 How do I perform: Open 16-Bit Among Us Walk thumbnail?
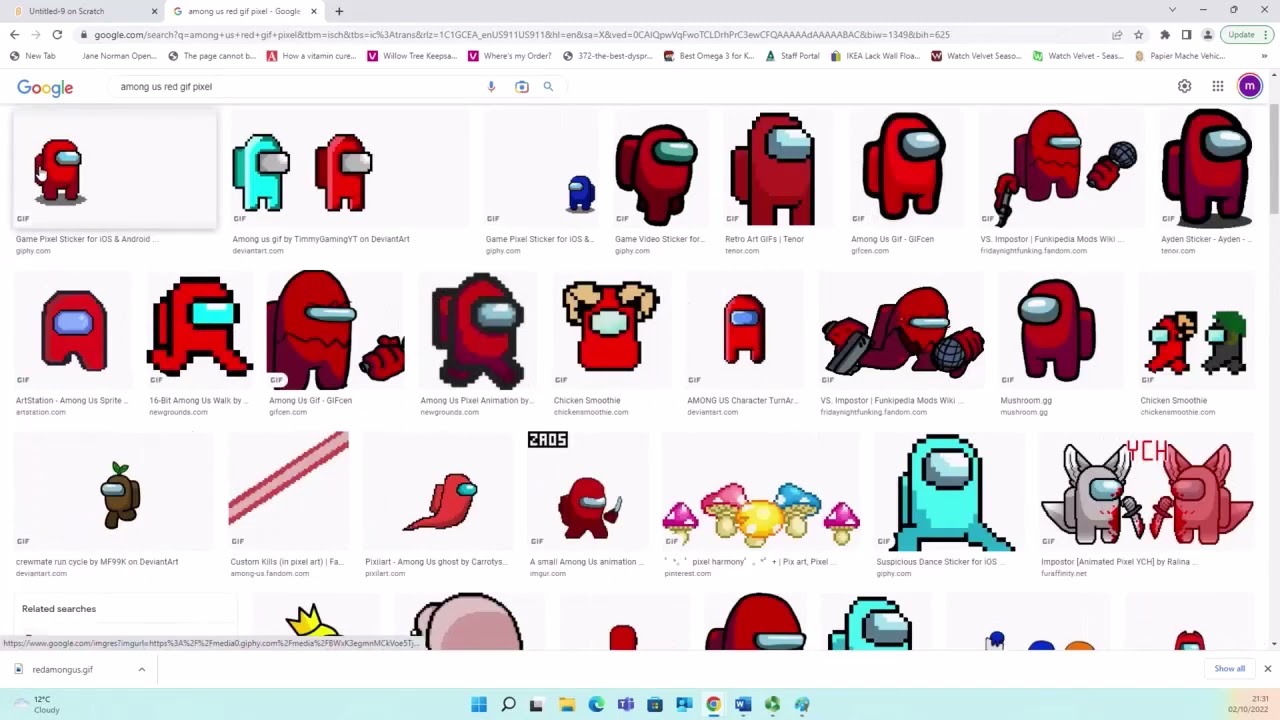(x=200, y=332)
